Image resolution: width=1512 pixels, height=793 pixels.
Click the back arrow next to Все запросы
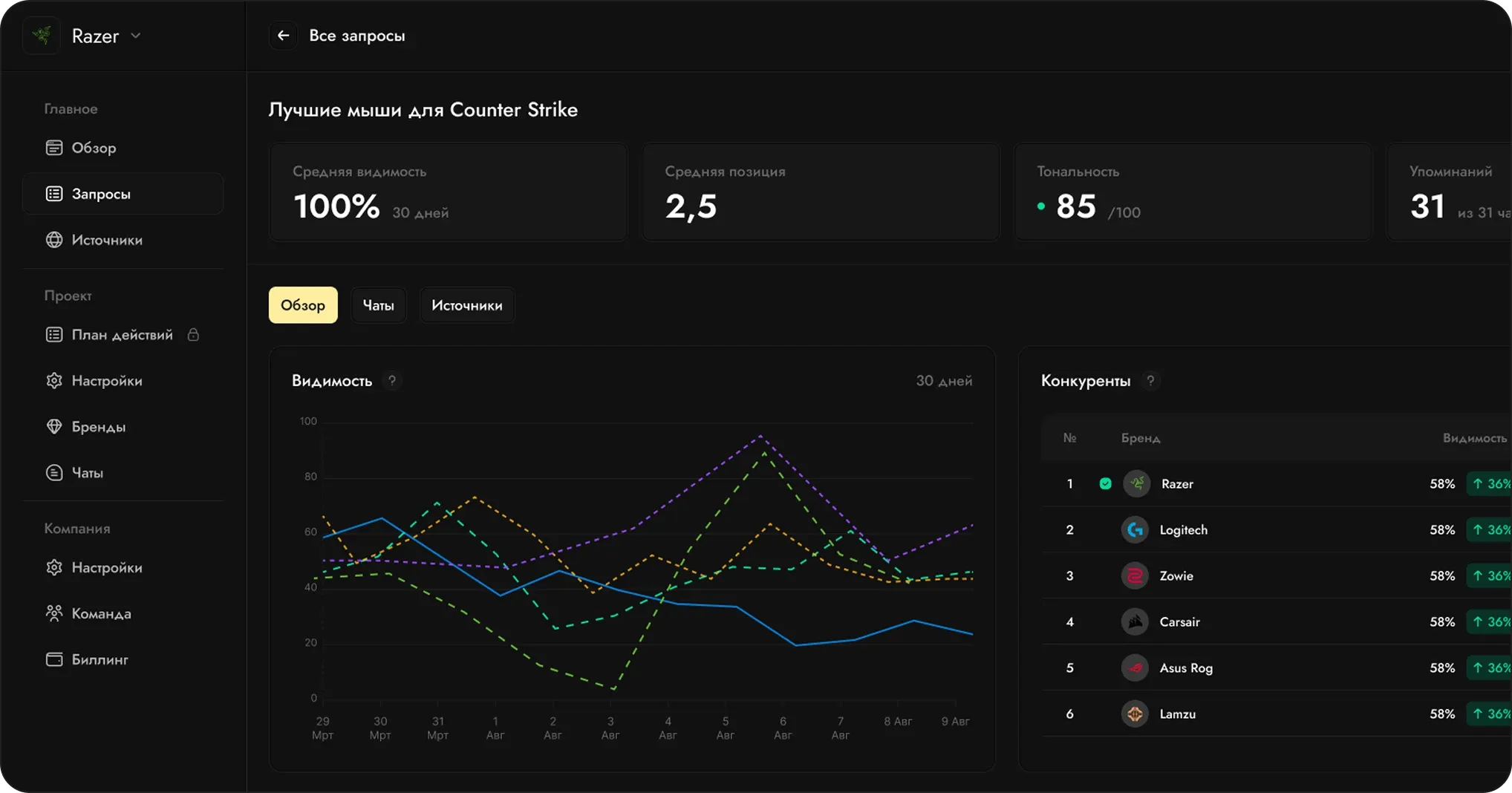283,36
